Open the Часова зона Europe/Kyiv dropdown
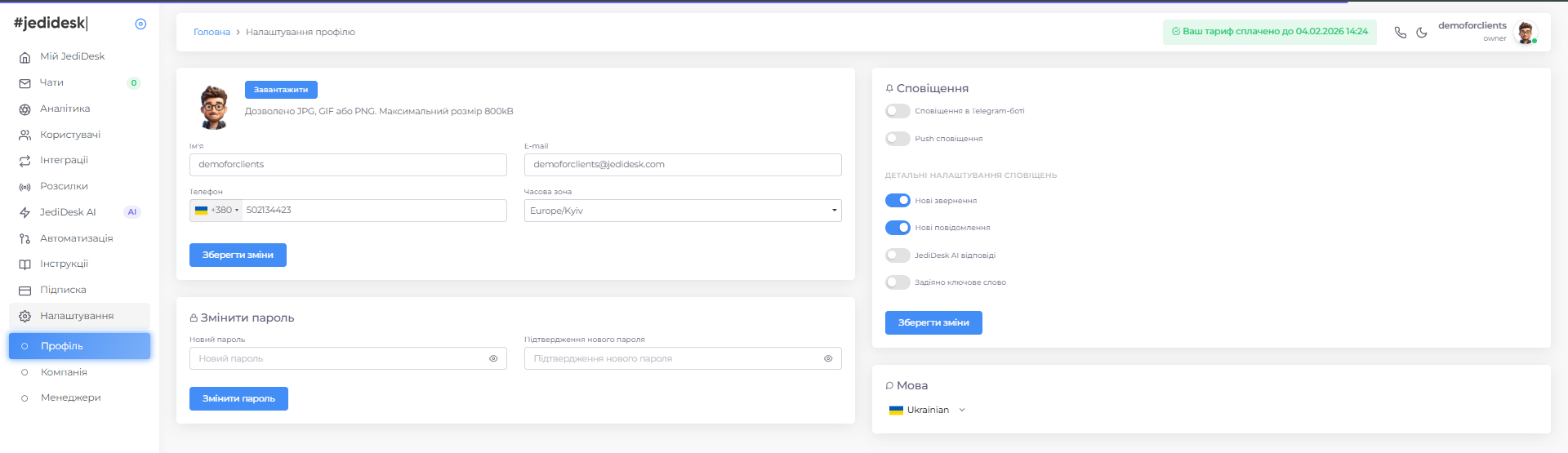The image size is (1568, 453). [x=682, y=211]
